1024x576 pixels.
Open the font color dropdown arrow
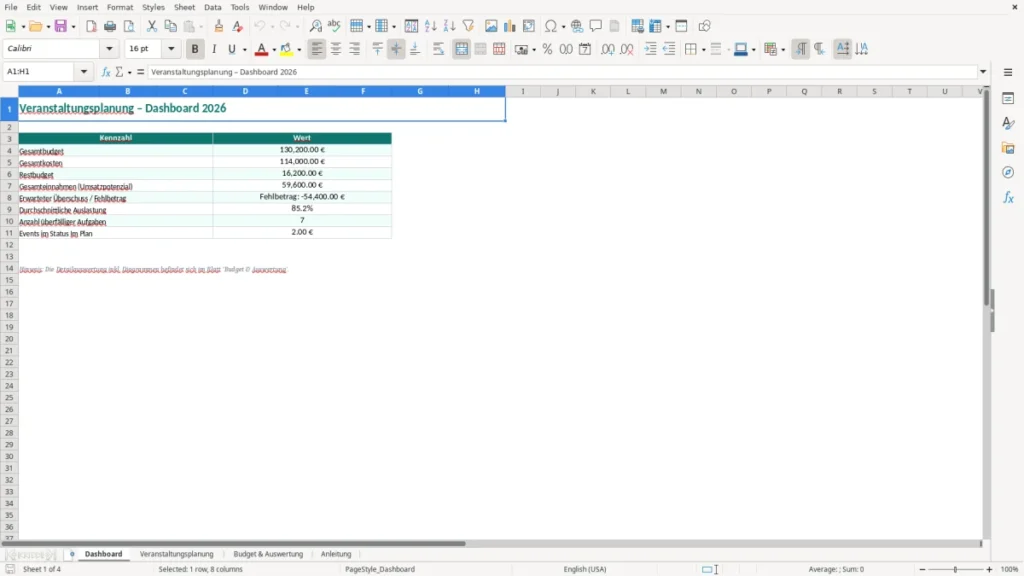pos(274,50)
